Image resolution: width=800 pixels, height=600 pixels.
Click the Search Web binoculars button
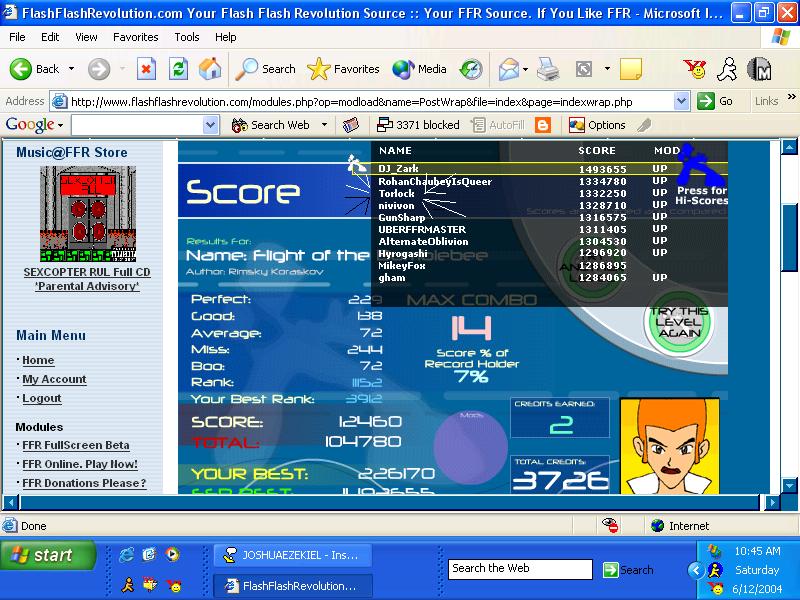tap(270, 125)
